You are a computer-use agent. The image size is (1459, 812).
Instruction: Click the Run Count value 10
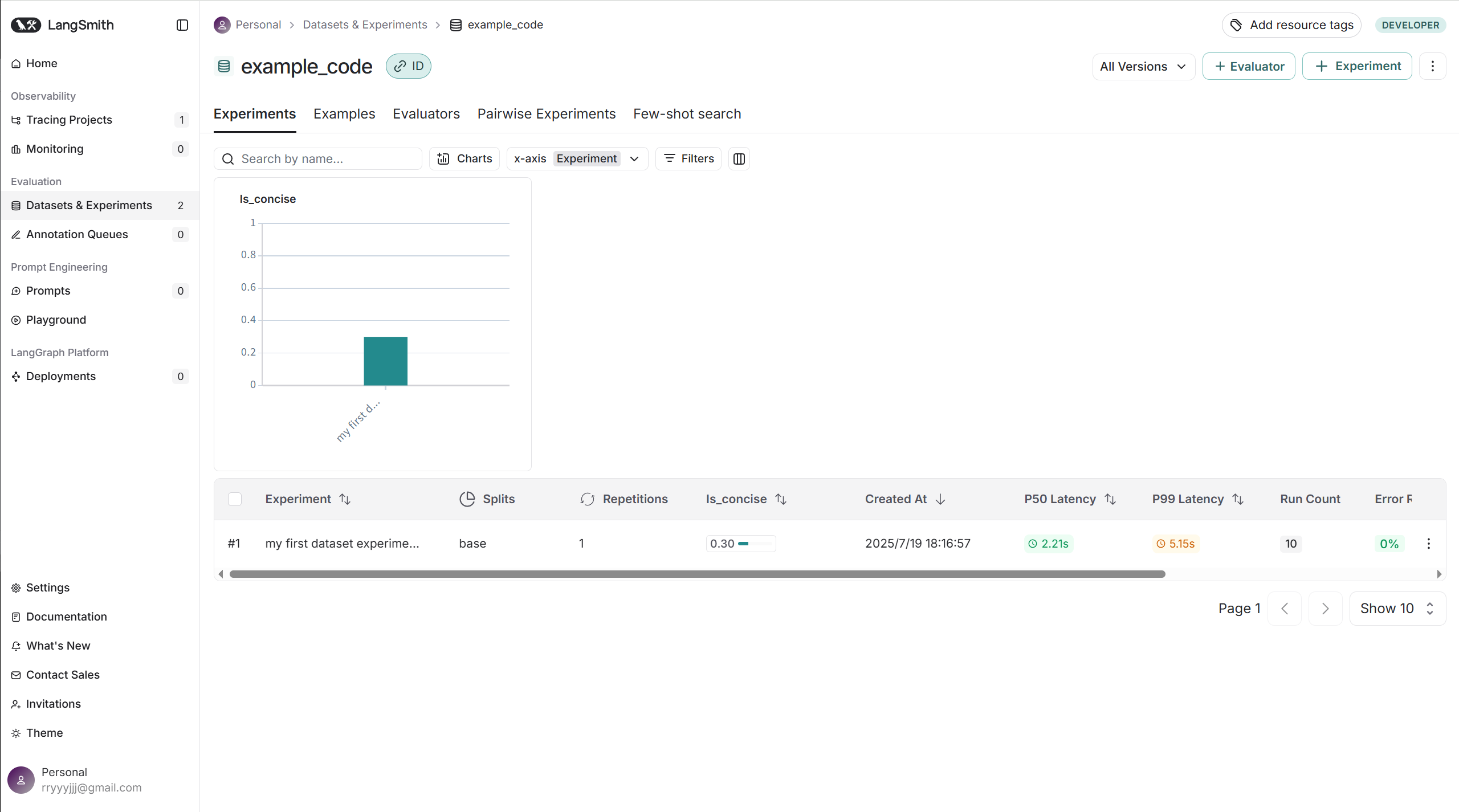(1291, 544)
